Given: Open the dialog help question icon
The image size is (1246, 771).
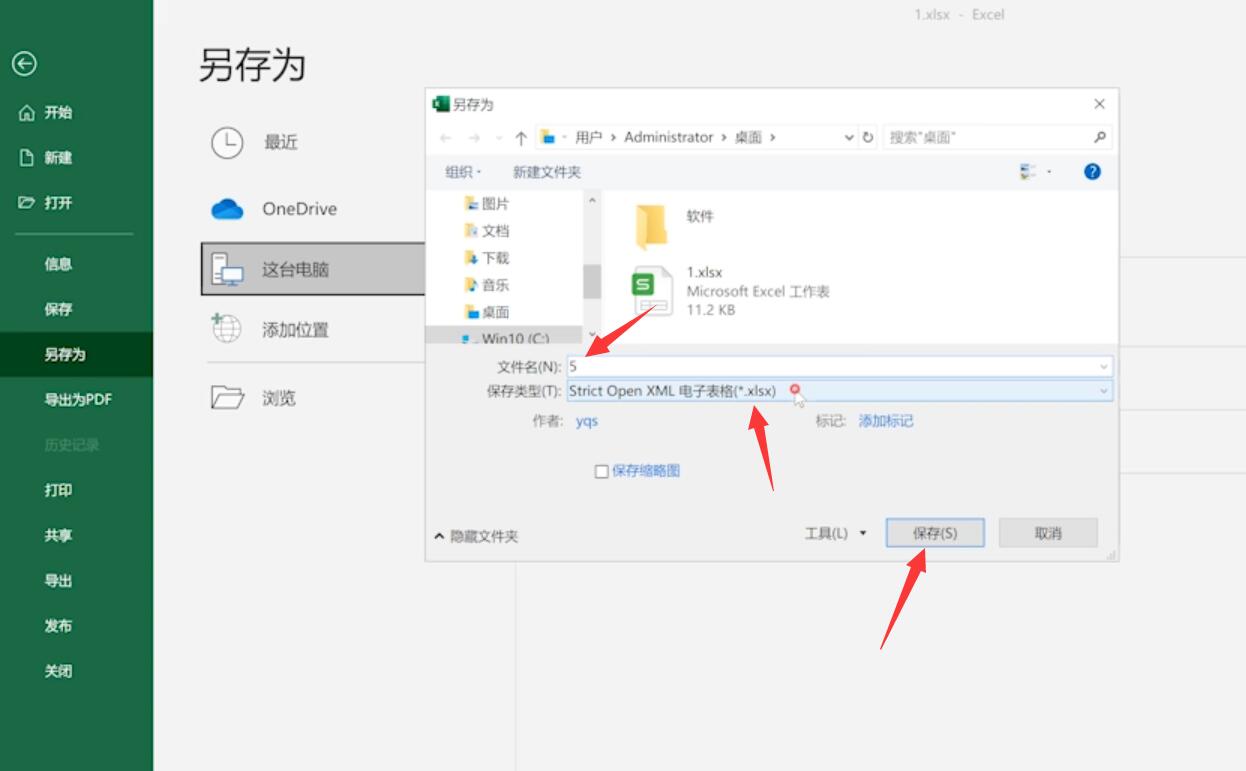Looking at the screenshot, I should click(1092, 172).
